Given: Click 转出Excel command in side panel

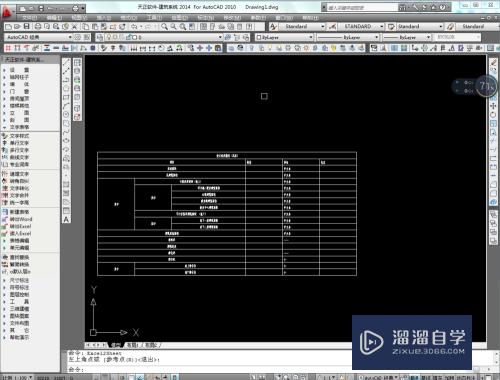Looking at the screenshot, I should (x=20, y=226).
